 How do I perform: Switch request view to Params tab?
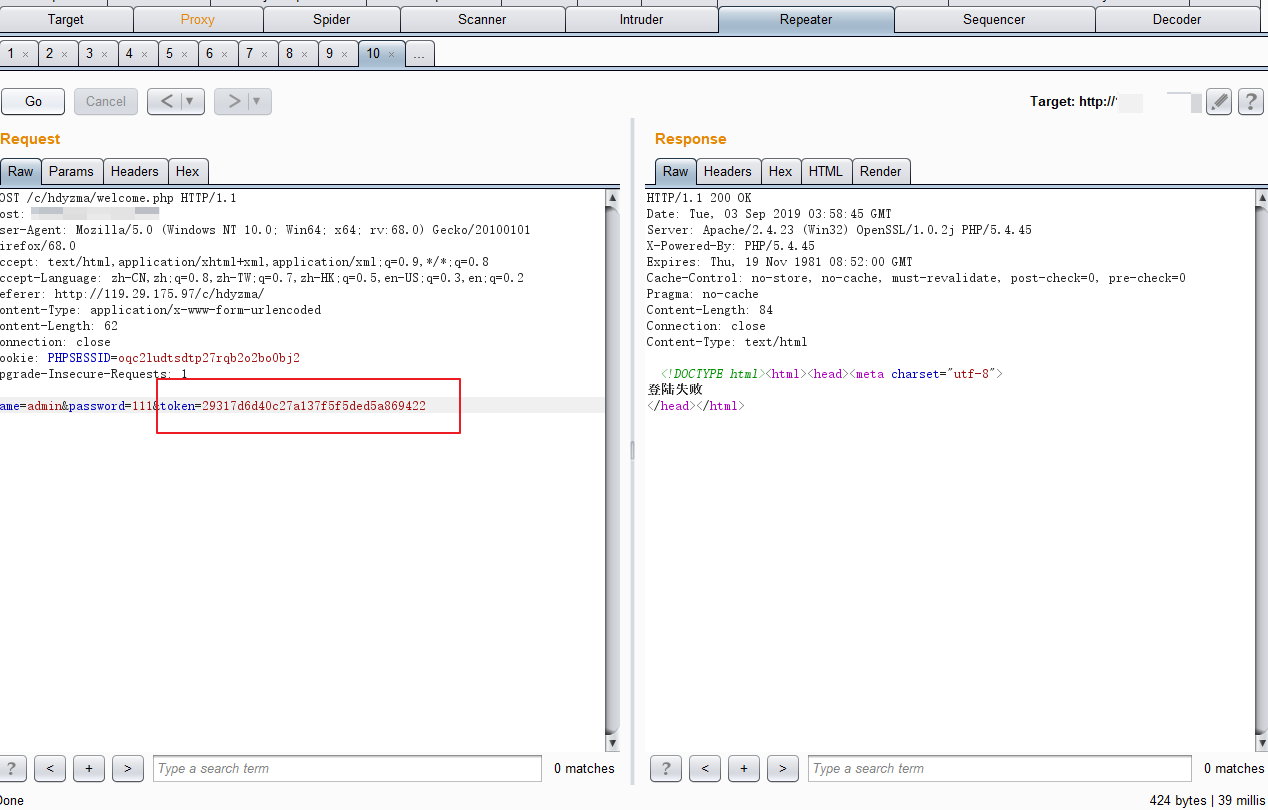coord(71,171)
